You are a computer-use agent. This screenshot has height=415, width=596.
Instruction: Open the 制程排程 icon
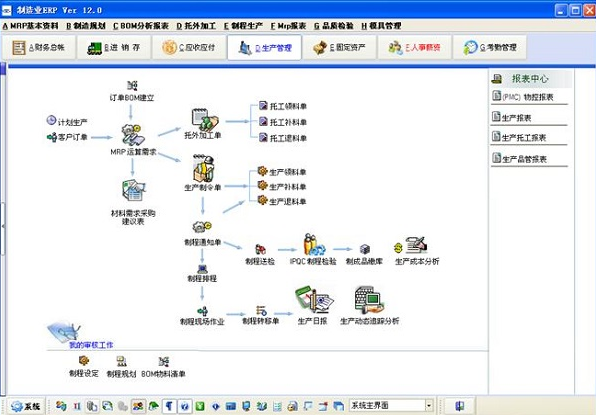tap(202, 269)
